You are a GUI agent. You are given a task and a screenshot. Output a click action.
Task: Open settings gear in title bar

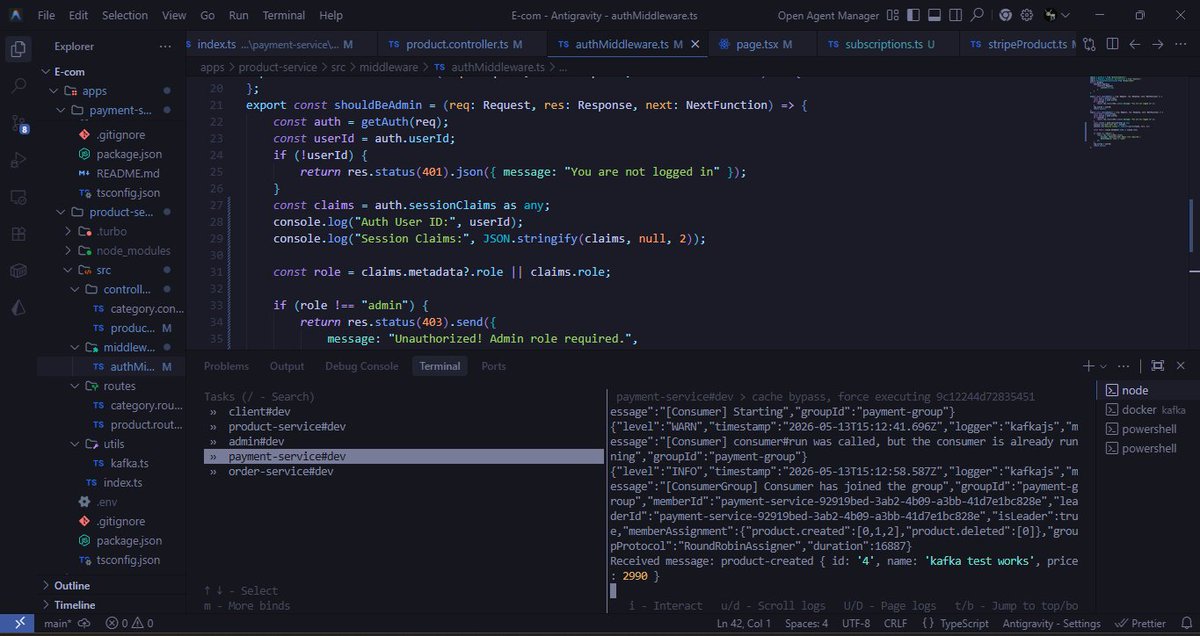(x=1029, y=15)
